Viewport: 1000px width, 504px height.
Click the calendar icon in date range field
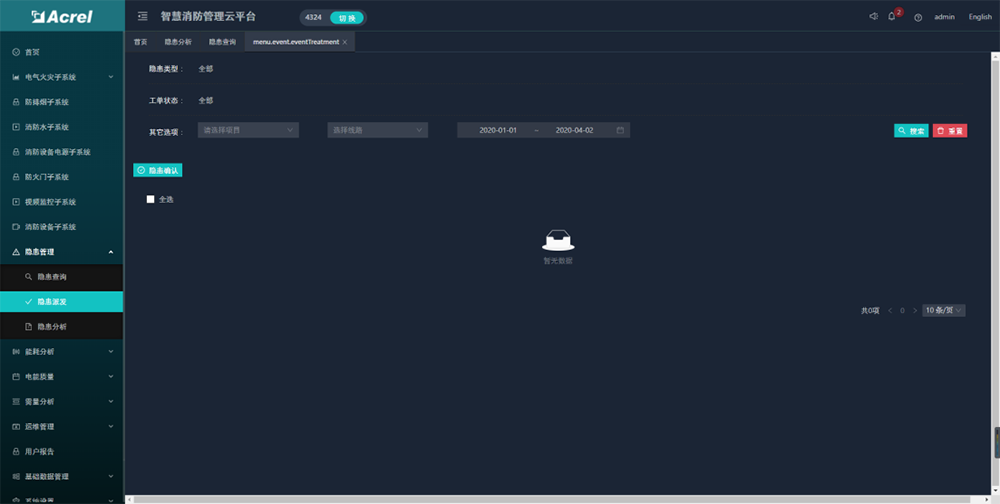pyautogui.click(x=620, y=130)
